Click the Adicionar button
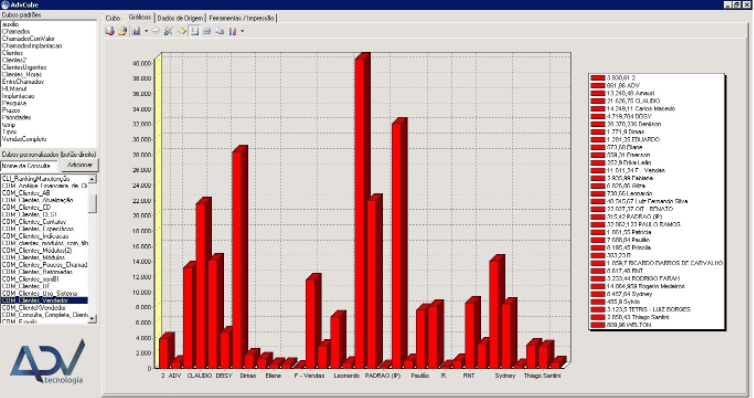Viewport: 754px width, 398px height. pos(80,165)
